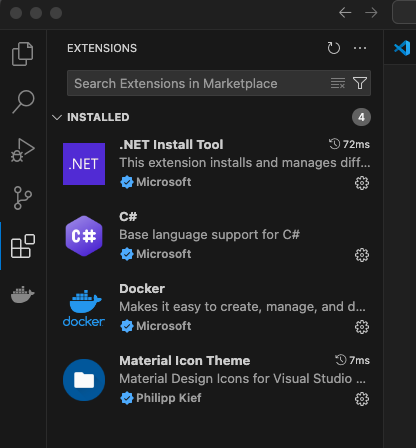The image size is (416, 448).
Task: Click 'Makes it easy to create' description
Action: (242, 307)
